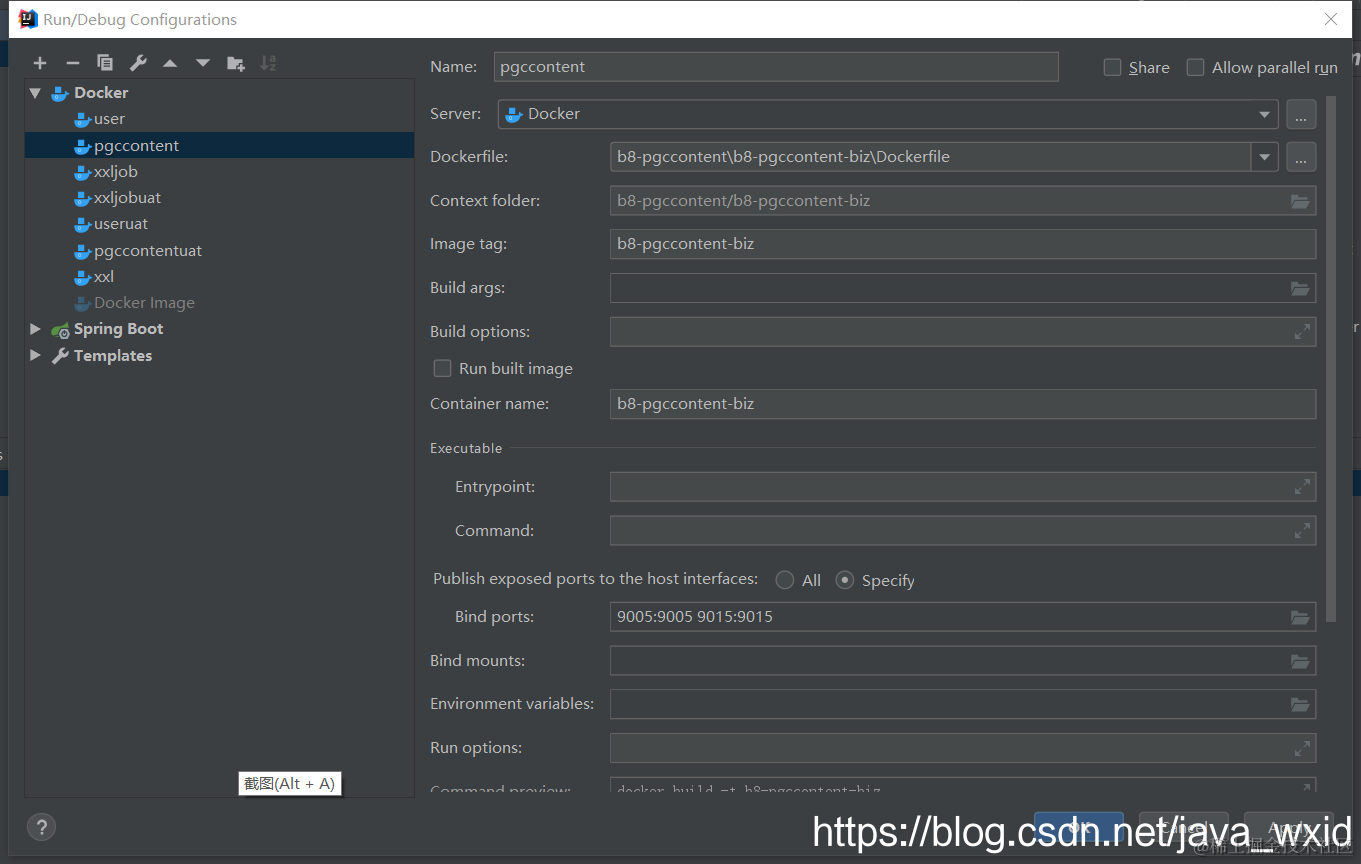Browse Context folder icon
This screenshot has height=864, width=1361.
point(1300,201)
